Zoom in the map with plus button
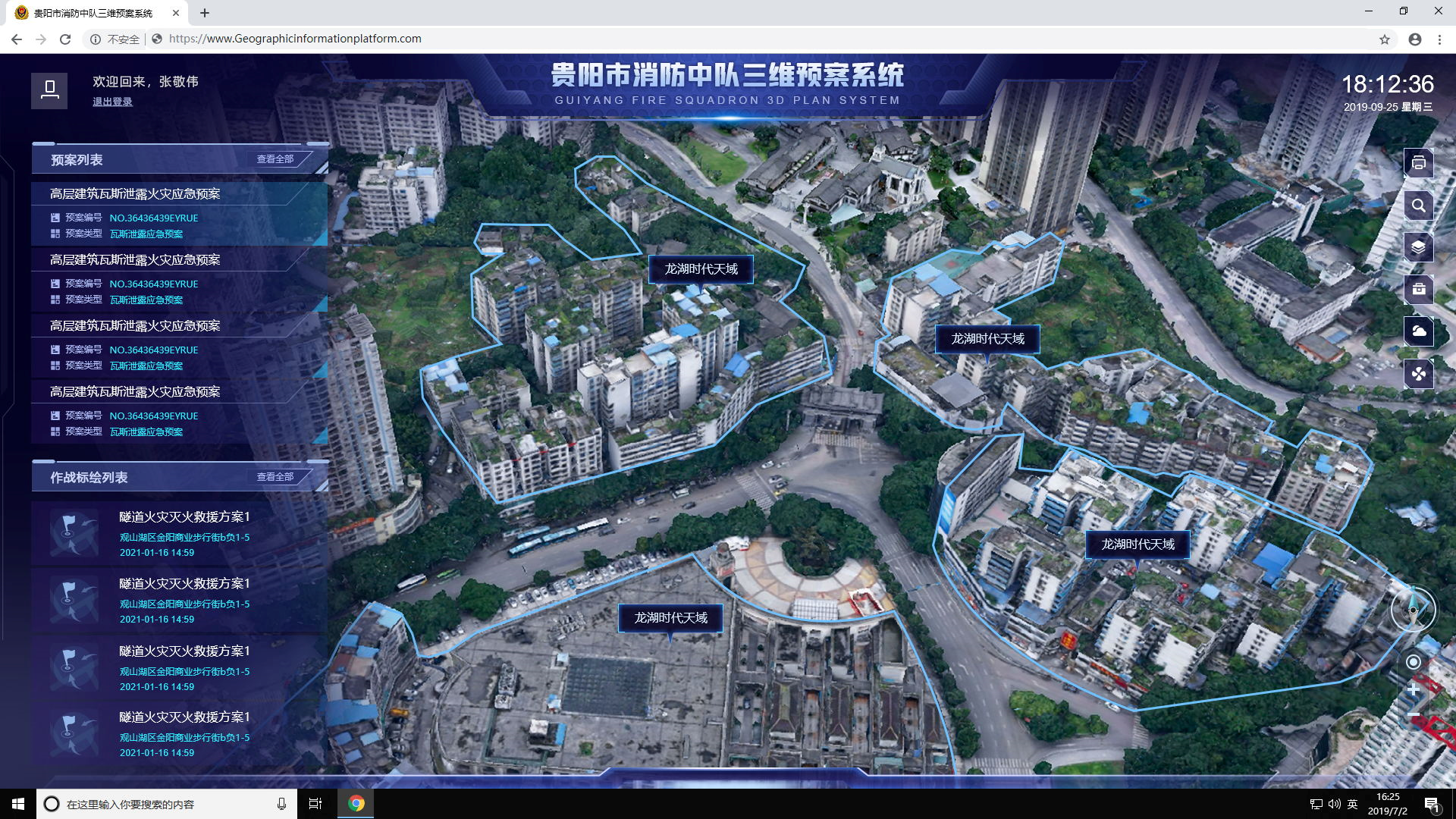Image resolution: width=1456 pixels, height=819 pixels. click(1413, 689)
